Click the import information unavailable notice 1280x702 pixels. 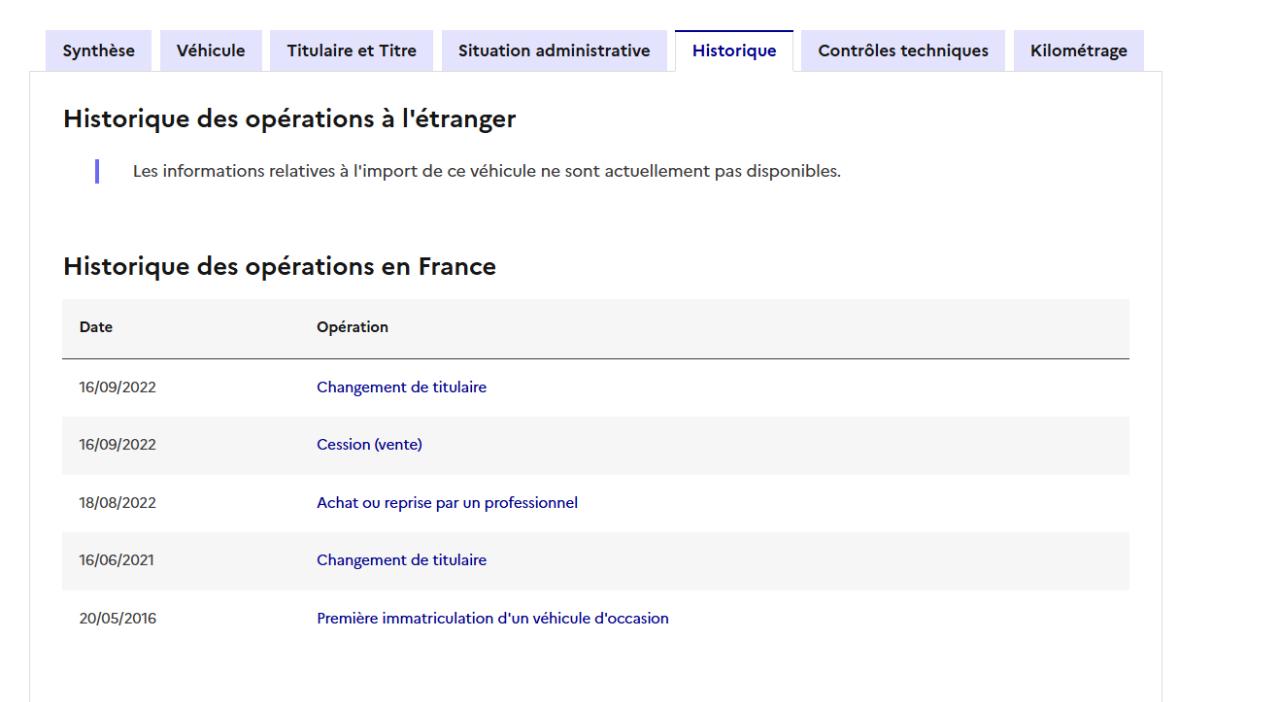pos(486,171)
